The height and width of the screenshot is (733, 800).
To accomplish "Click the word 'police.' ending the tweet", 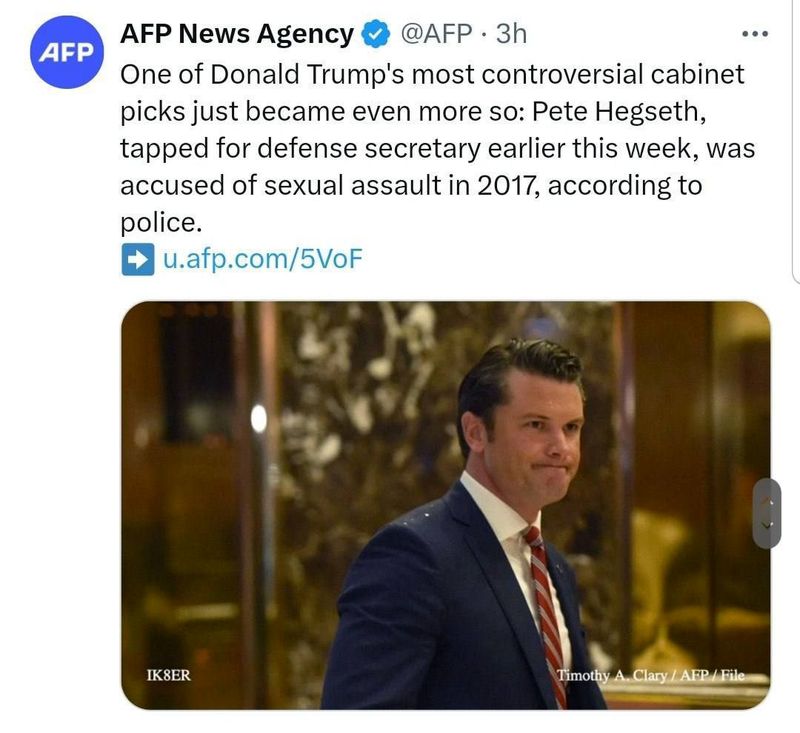I will [161, 222].
